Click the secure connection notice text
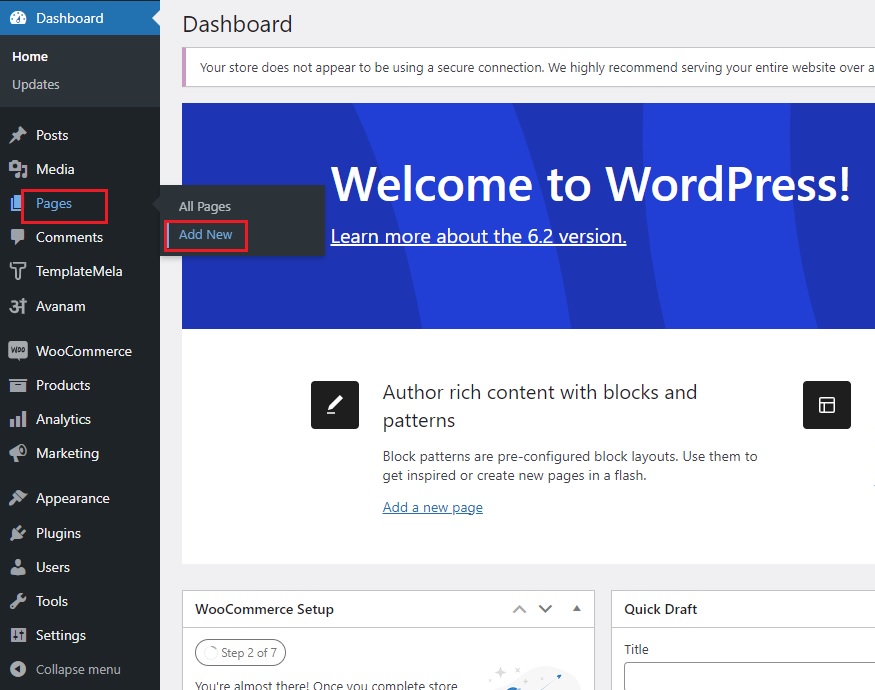Image resolution: width=875 pixels, height=690 pixels. click(x=537, y=68)
